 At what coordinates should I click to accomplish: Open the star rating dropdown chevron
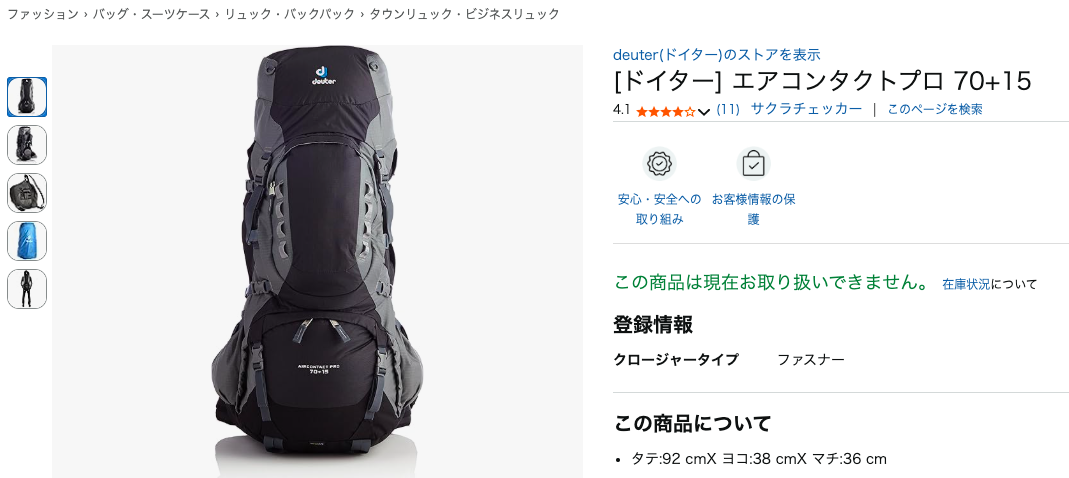coord(704,111)
